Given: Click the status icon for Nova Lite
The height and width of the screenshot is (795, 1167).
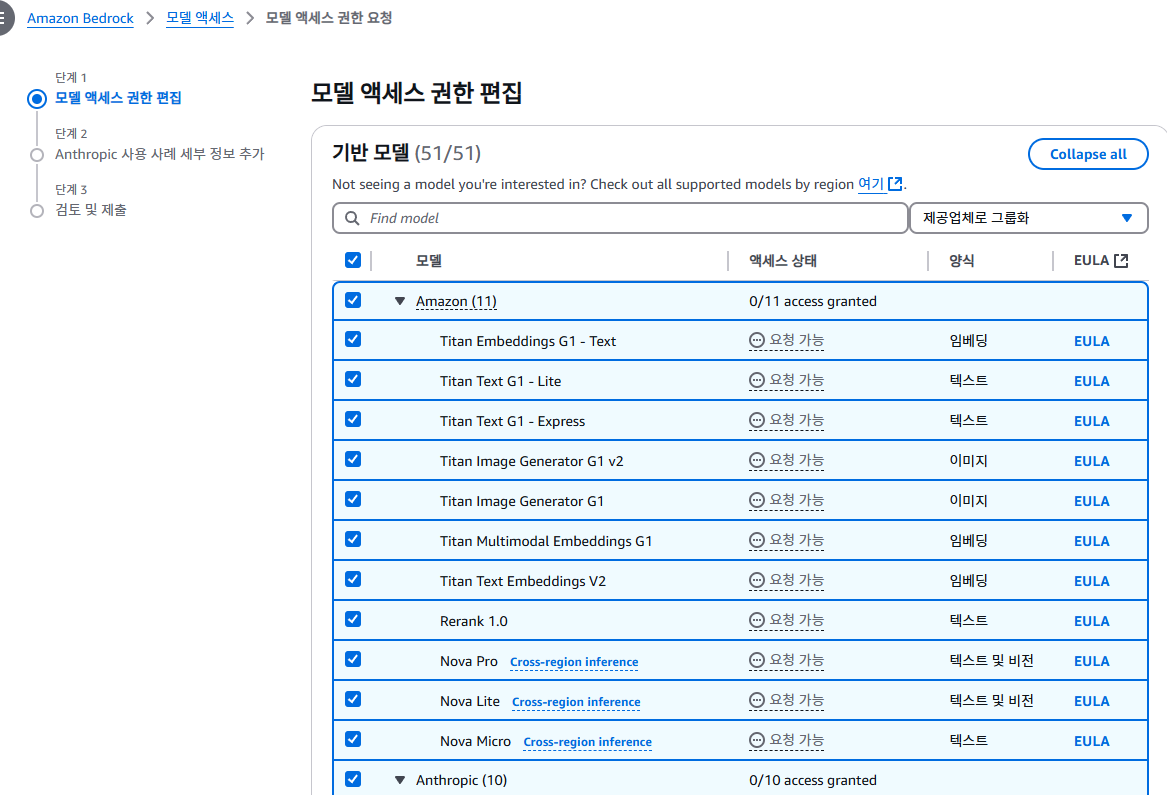Looking at the screenshot, I should (x=757, y=700).
